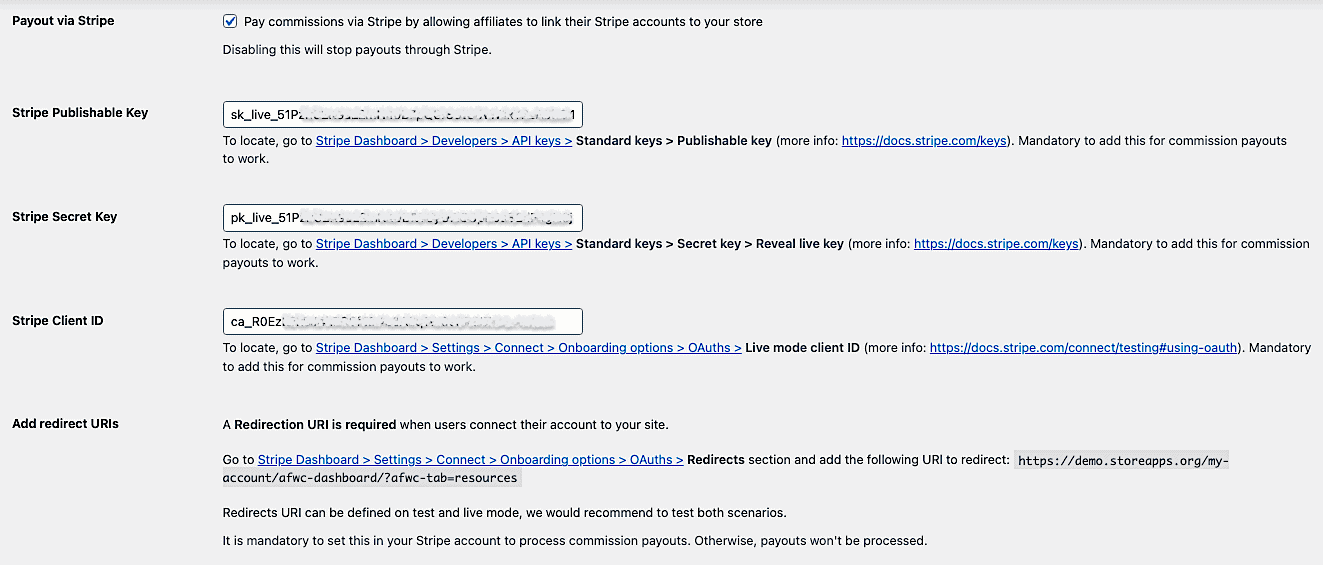Click the Stripe Secret Key label

tap(64, 217)
